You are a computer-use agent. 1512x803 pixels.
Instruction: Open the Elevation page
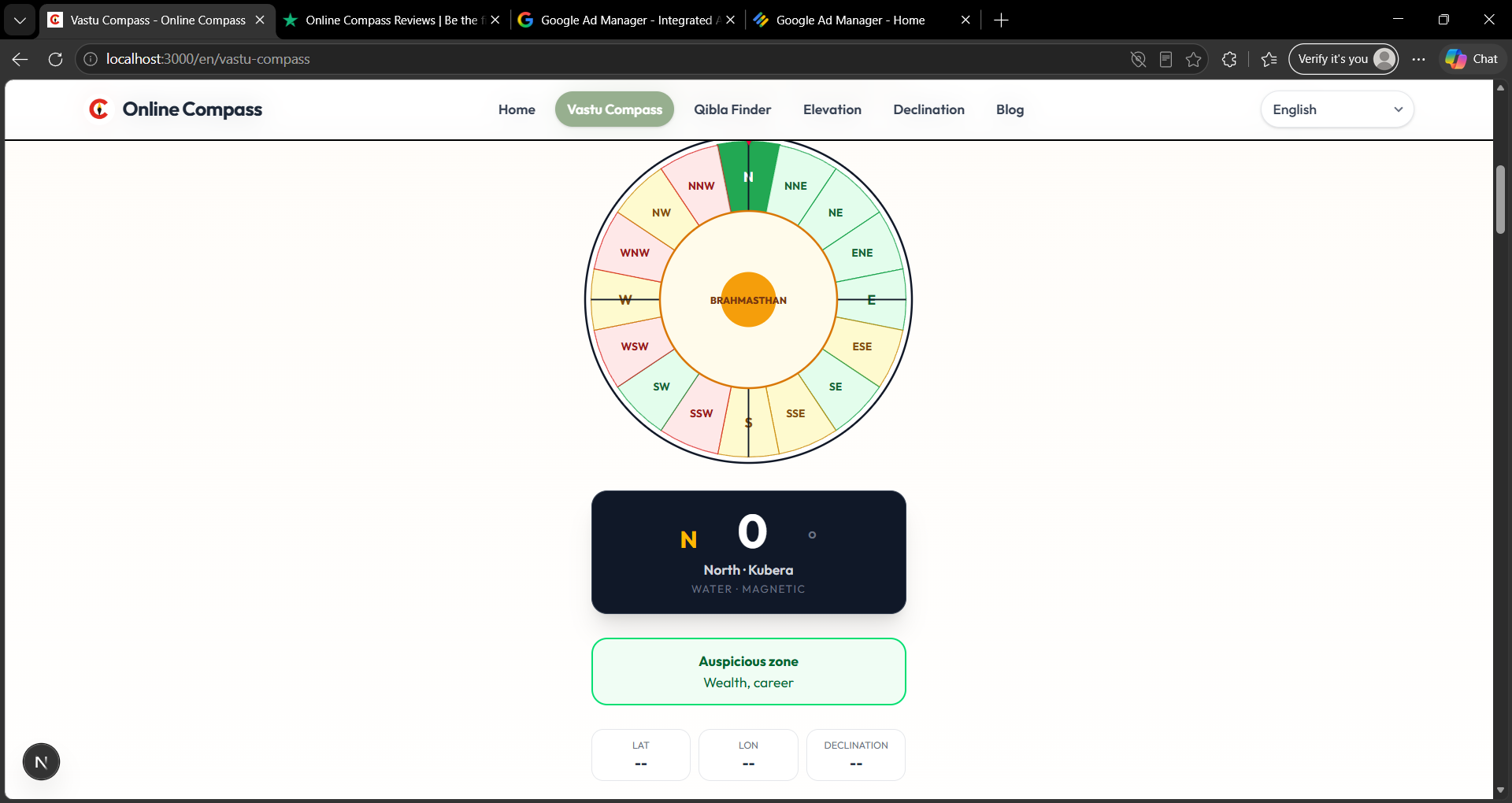832,109
